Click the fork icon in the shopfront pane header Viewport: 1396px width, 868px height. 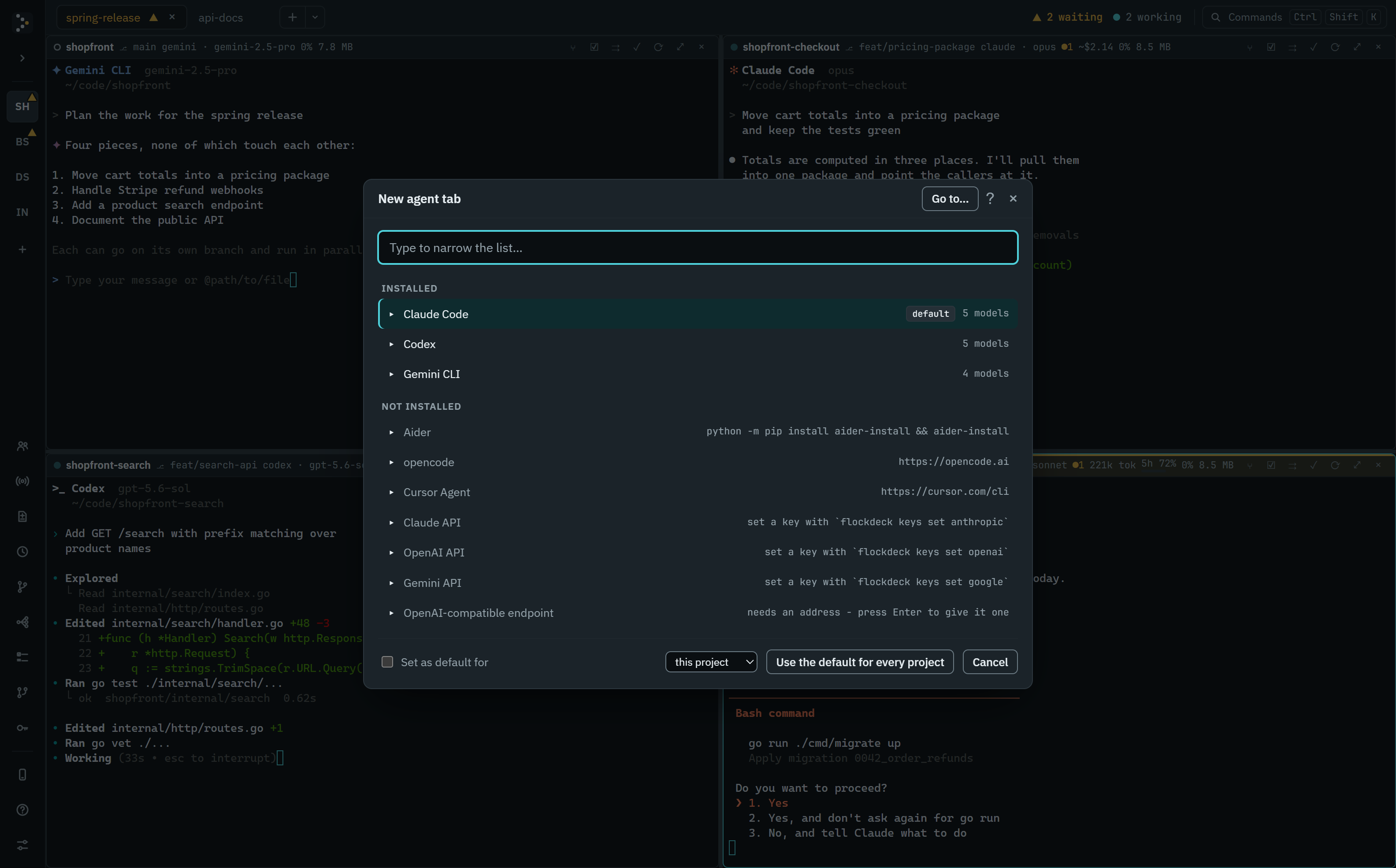[573, 47]
